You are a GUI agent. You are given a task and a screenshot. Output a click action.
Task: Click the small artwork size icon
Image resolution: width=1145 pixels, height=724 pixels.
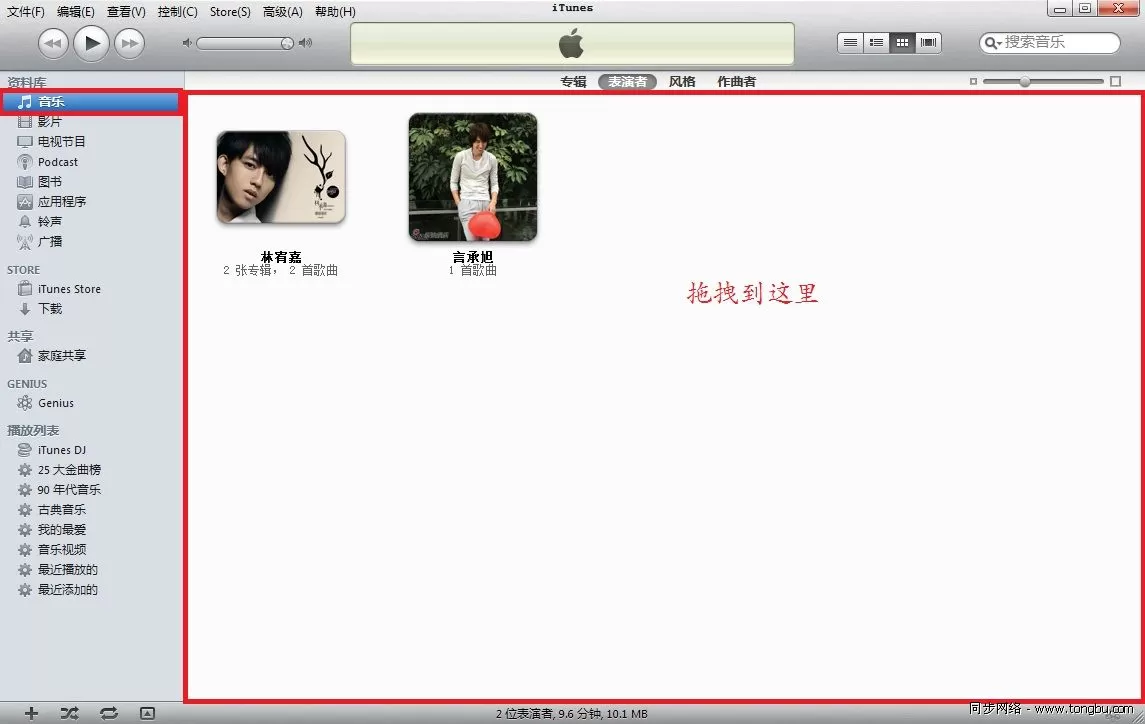973,81
